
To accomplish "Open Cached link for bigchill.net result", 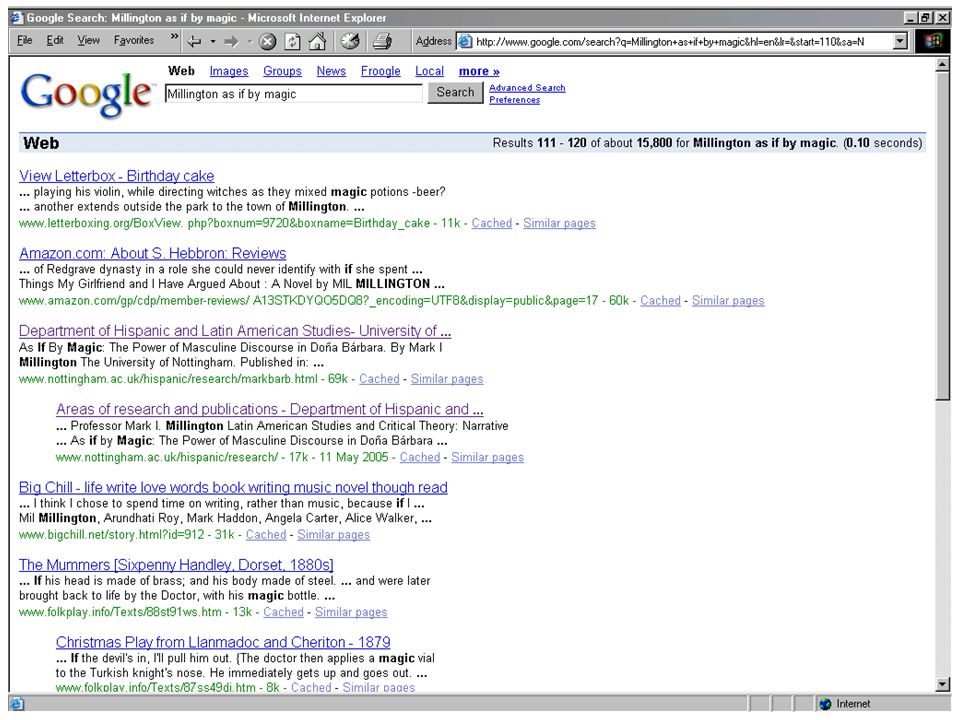I will coord(266,534).
